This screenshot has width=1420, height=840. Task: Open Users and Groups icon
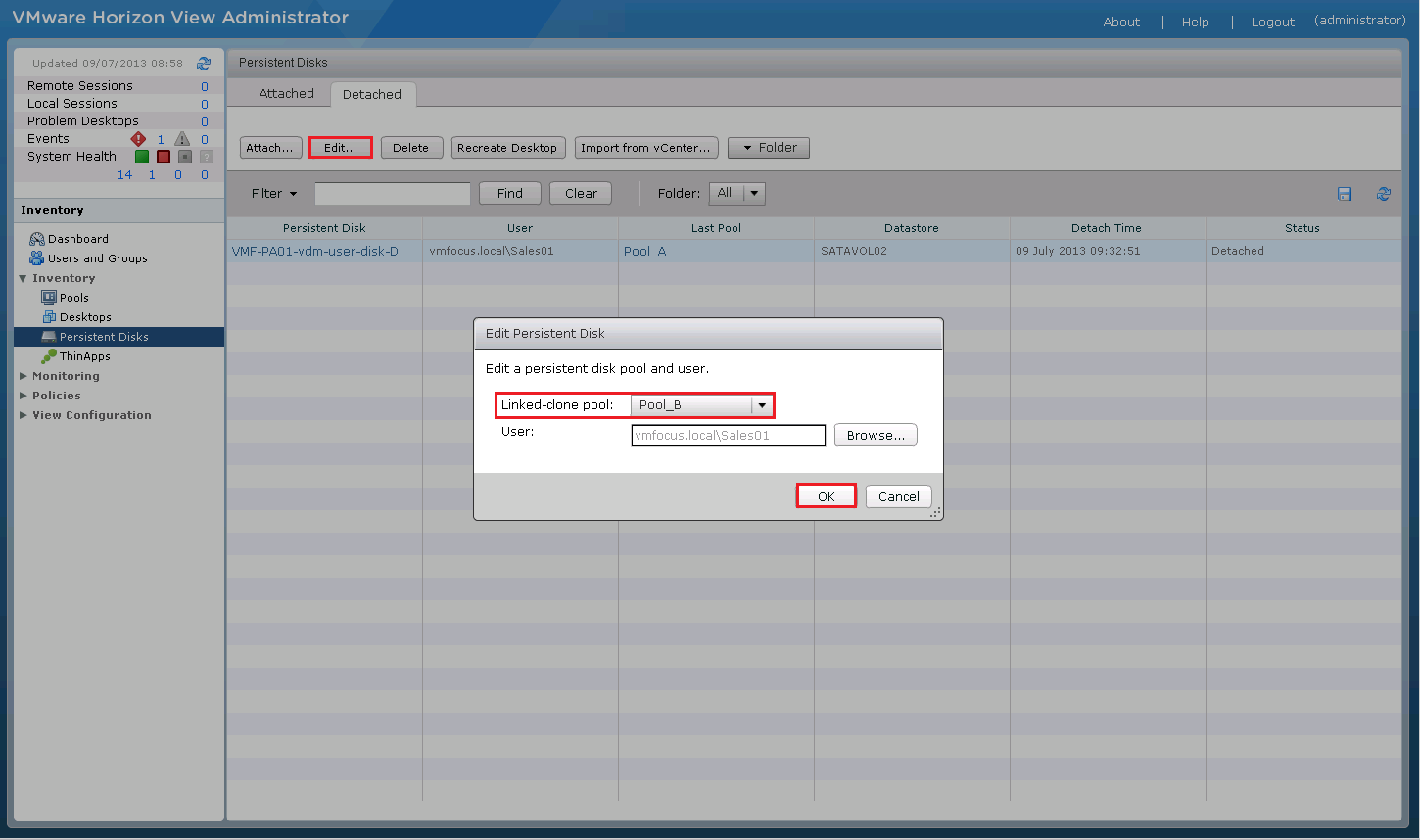click(x=37, y=258)
